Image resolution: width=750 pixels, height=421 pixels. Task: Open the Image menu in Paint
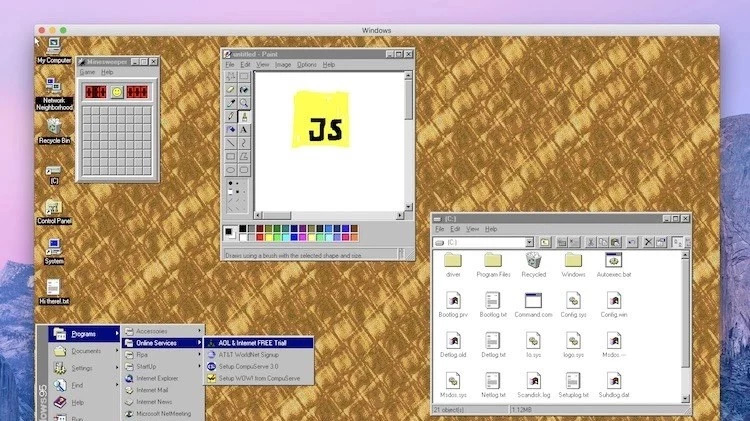pyautogui.click(x=283, y=65)
